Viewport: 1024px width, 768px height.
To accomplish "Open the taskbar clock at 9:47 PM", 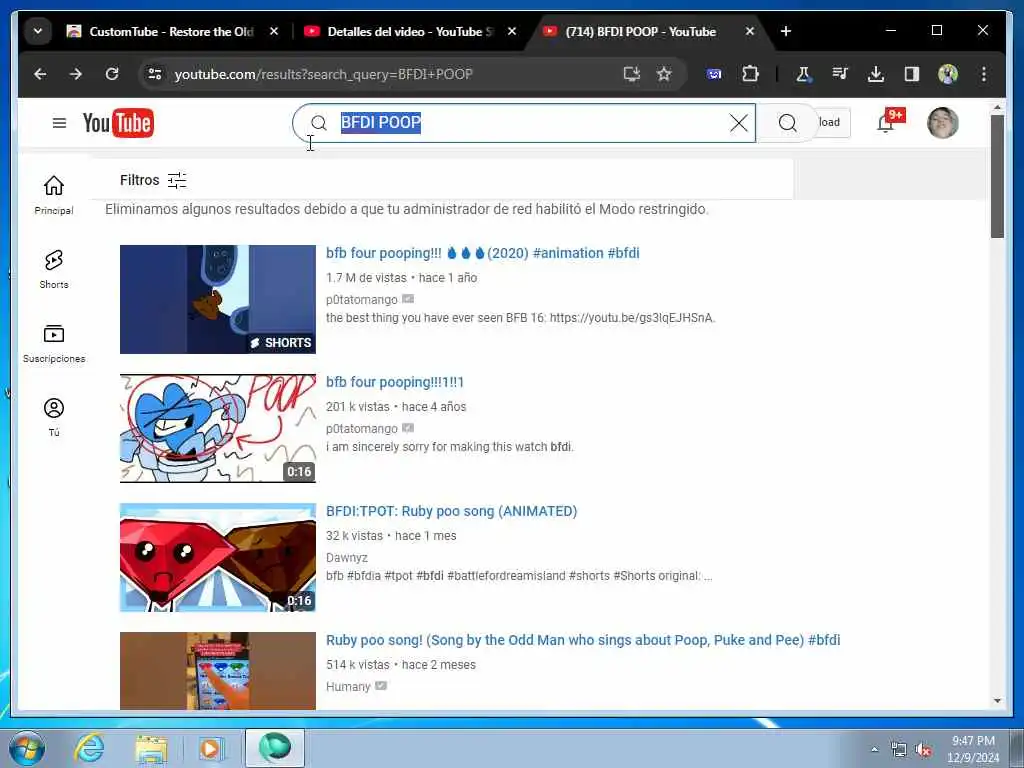I will [x=973, y=749].
